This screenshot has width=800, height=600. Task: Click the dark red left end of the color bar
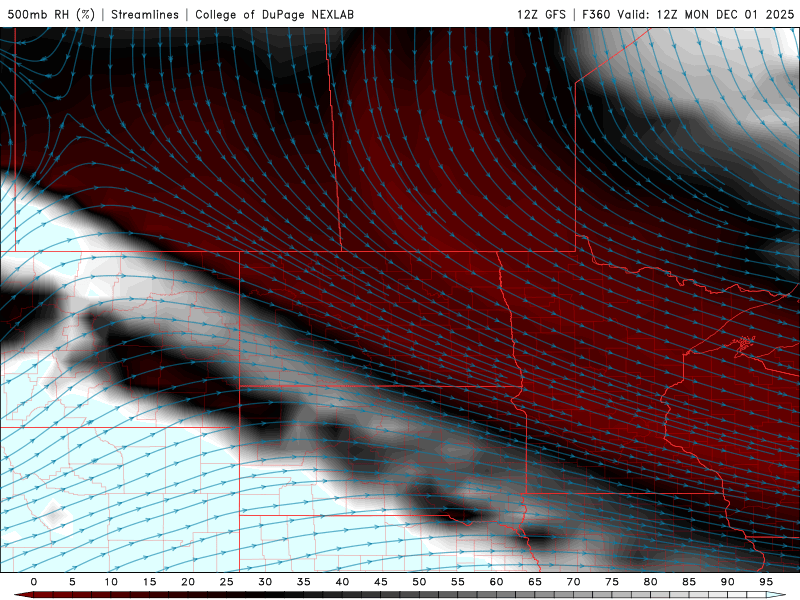pyautogui.click(x=23, y=595)
